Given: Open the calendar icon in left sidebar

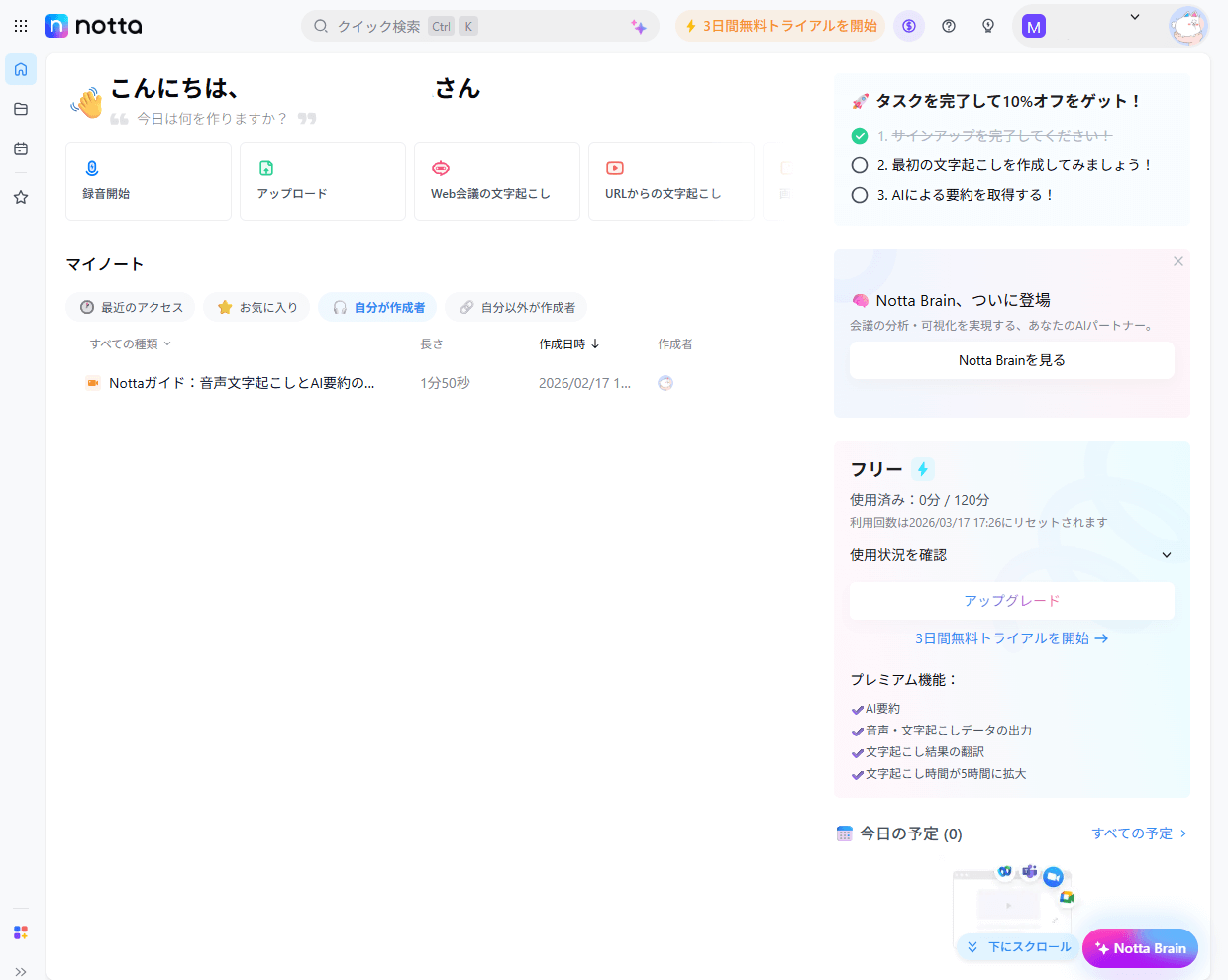Looking at the screenshot, I should click(x=21, y=148).
